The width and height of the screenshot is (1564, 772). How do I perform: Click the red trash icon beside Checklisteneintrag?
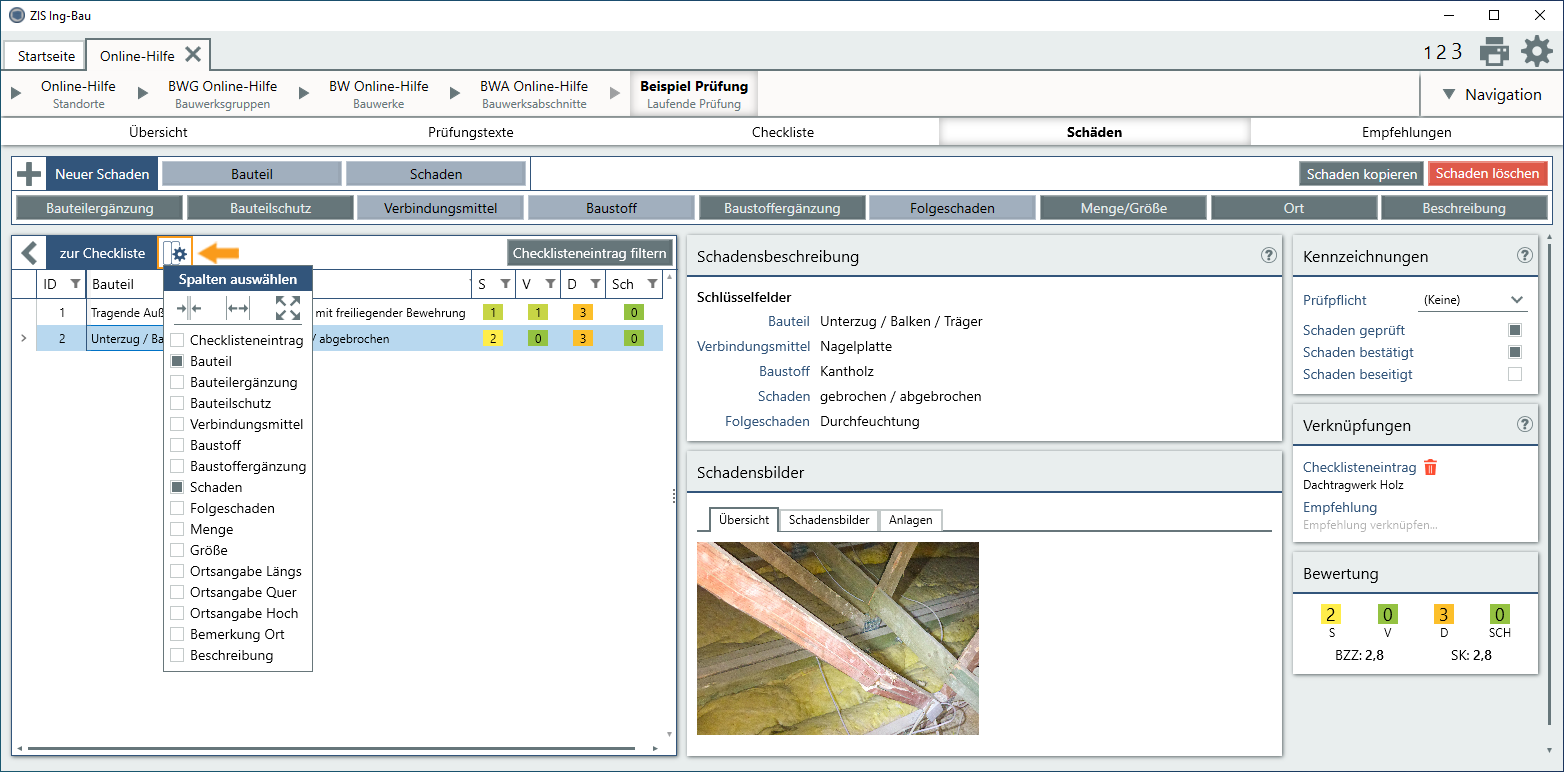(x=1431, y=467)
